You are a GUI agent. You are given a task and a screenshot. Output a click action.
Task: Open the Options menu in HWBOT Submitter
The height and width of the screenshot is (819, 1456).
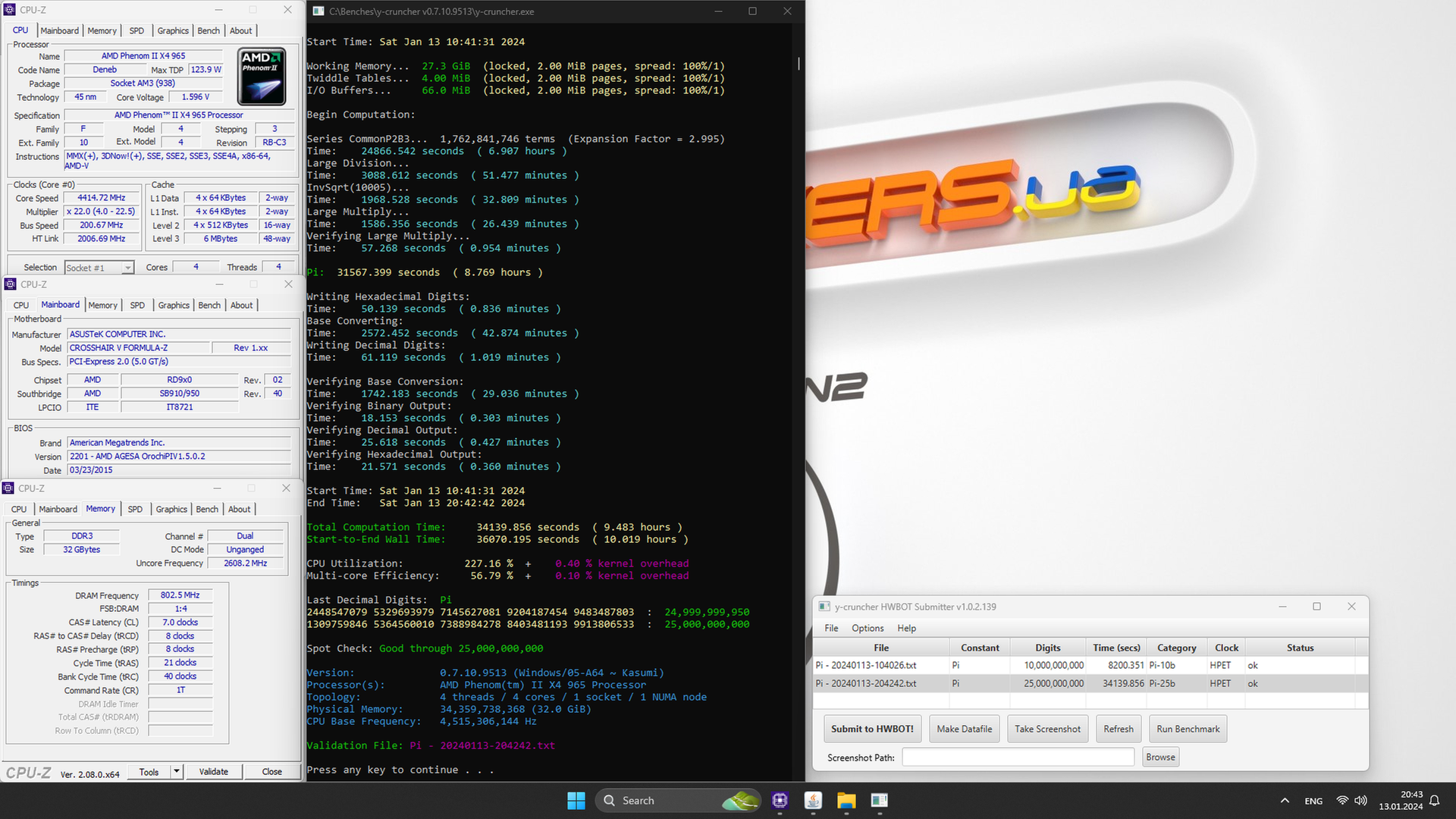point(868,628)
